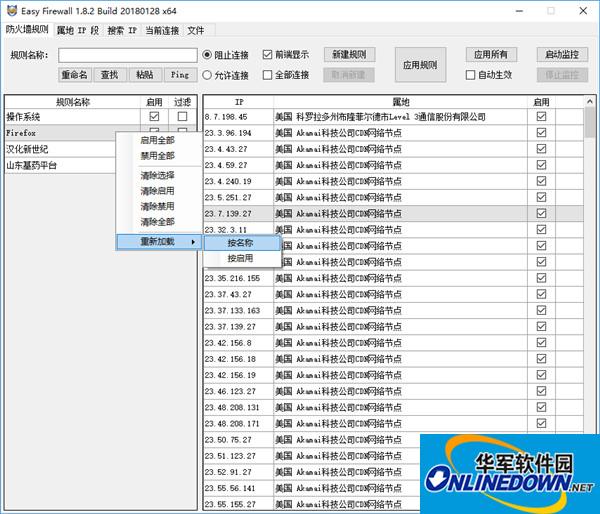Choose 清除全部 in the context menu
The width and height of the screenshot is (600, 514).
point(158,222)
